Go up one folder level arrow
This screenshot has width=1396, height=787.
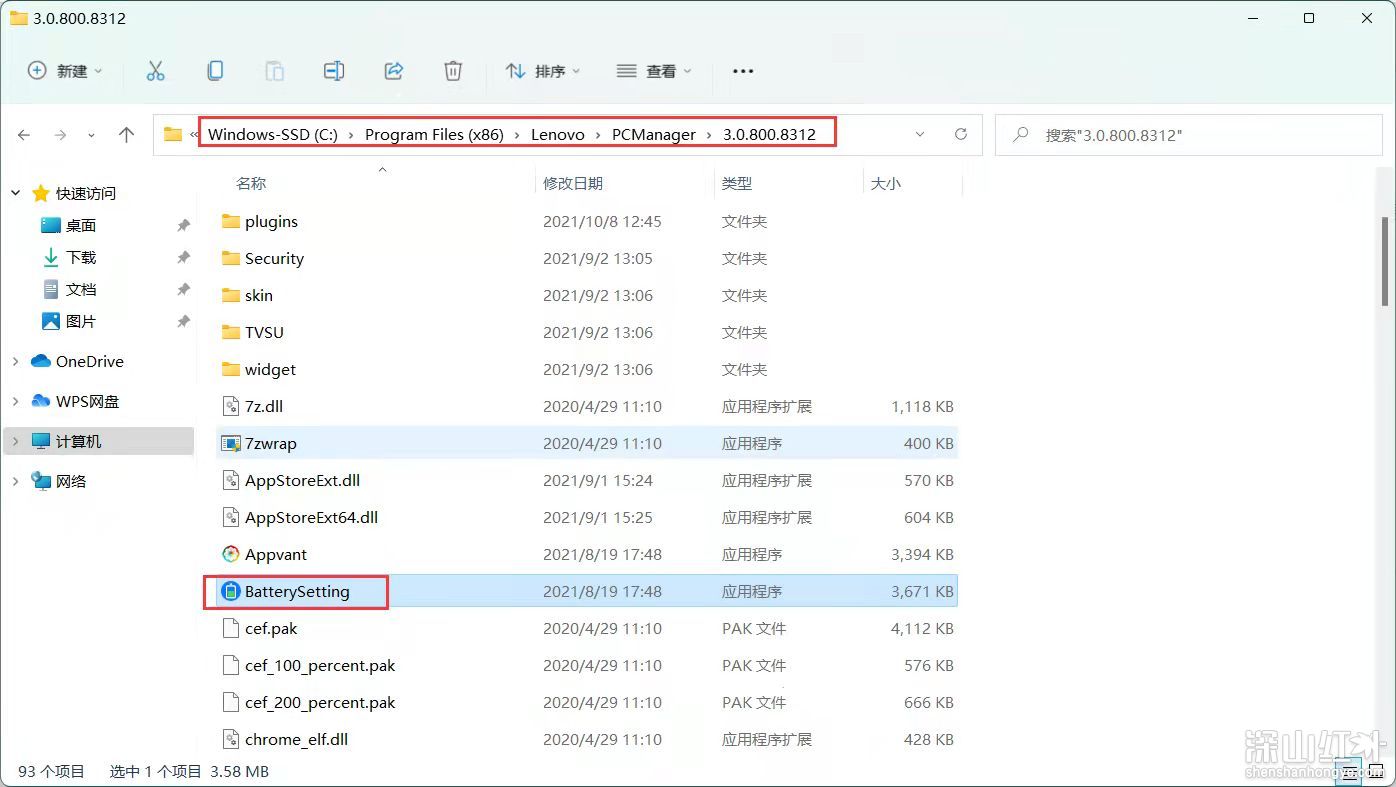[x=126, y=134]
